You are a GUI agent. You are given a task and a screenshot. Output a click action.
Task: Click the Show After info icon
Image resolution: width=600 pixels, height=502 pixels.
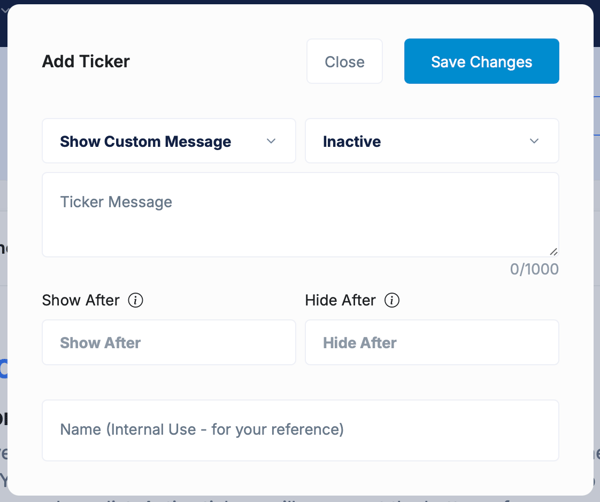136,300
